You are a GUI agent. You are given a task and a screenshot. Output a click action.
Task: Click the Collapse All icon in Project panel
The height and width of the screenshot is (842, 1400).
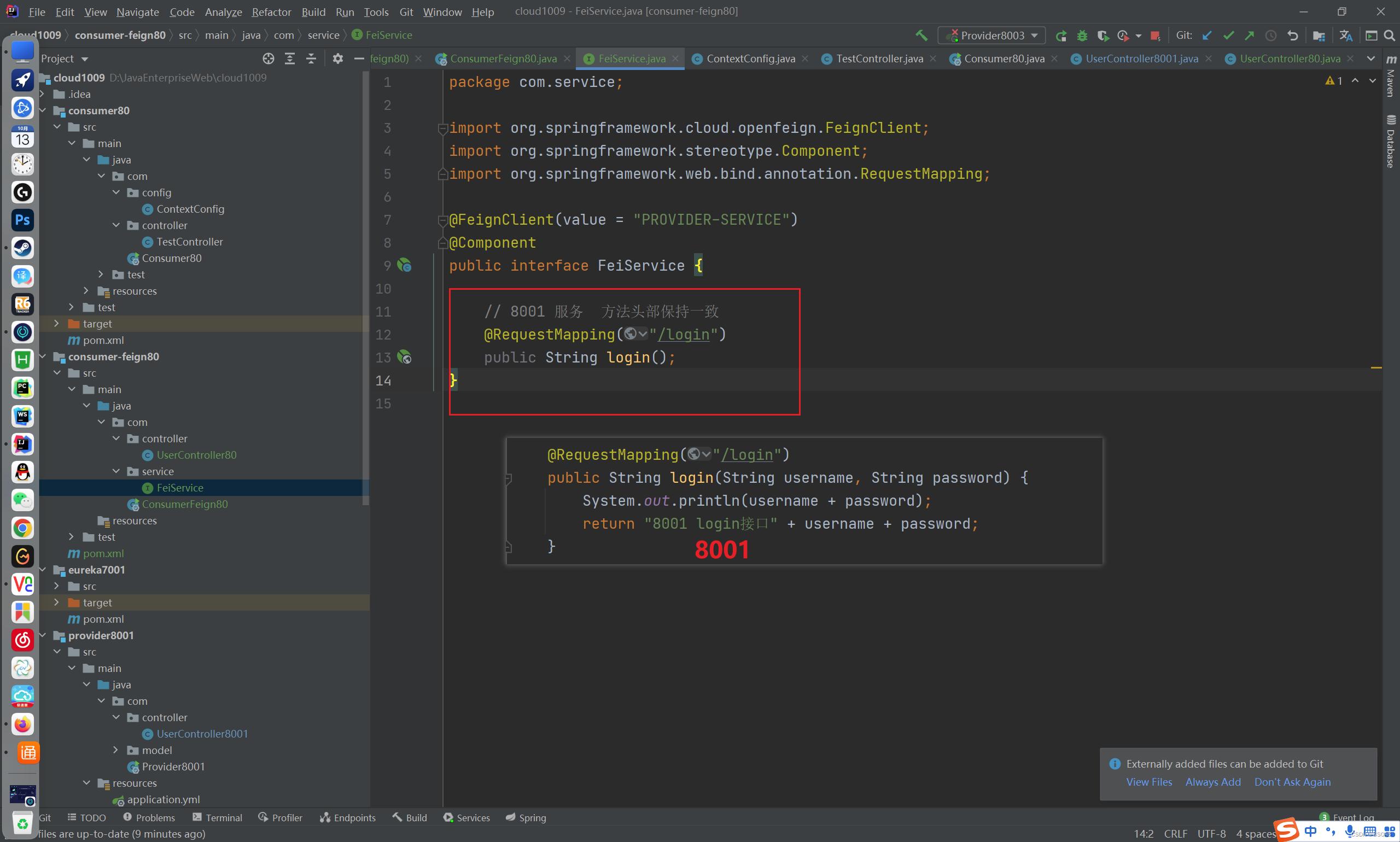(x=311, y=59)
